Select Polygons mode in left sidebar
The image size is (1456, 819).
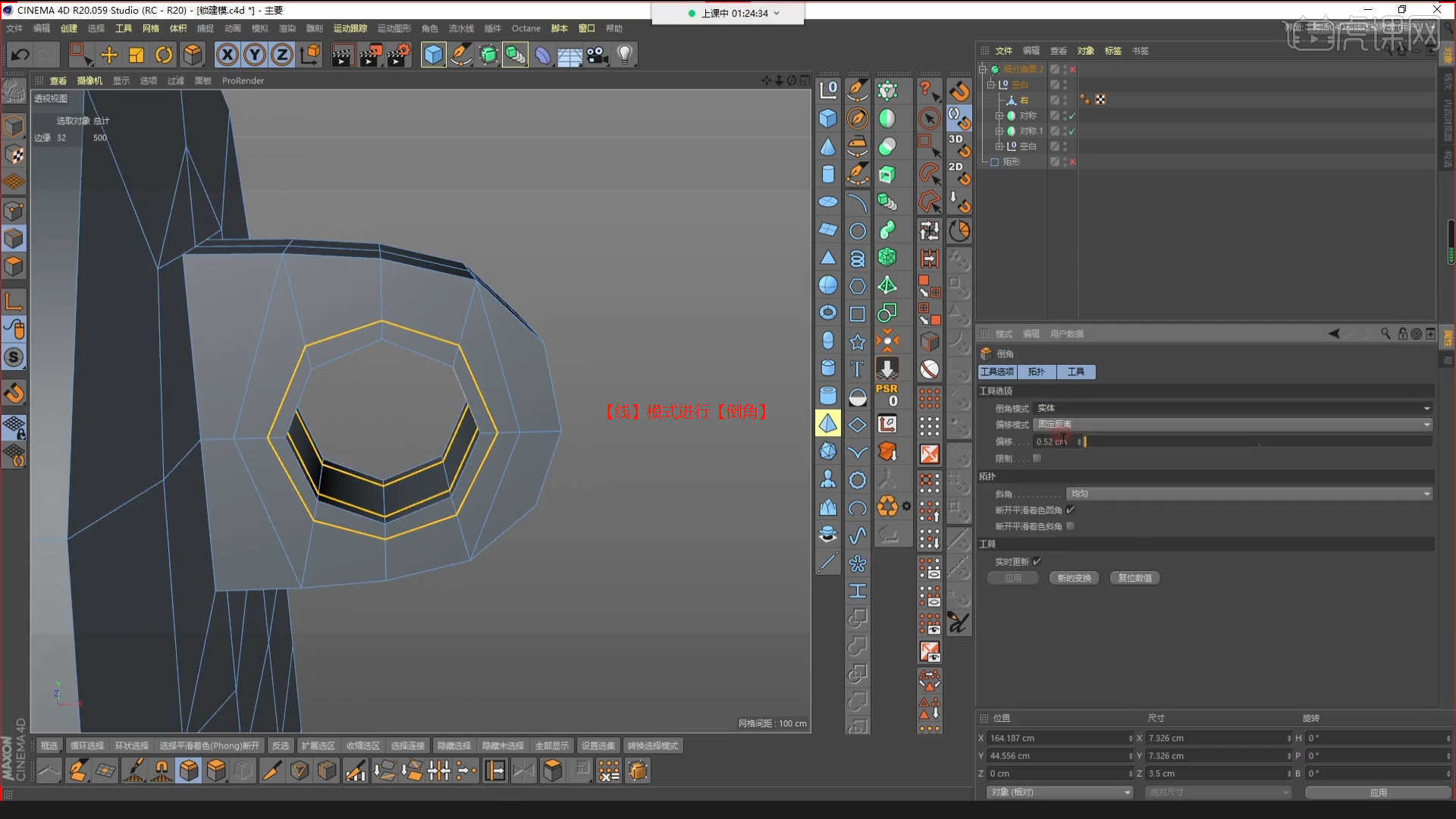tap(14, 266)
